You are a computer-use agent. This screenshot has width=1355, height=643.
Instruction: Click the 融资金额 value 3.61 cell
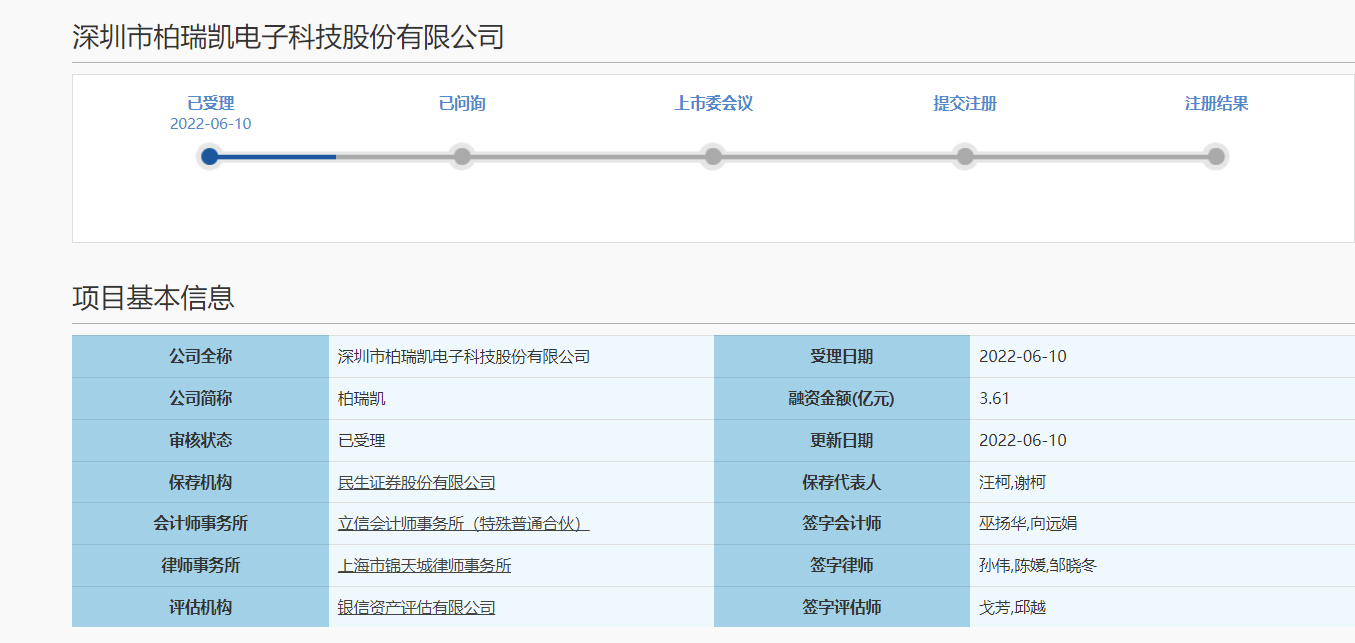tap(994, 399)
